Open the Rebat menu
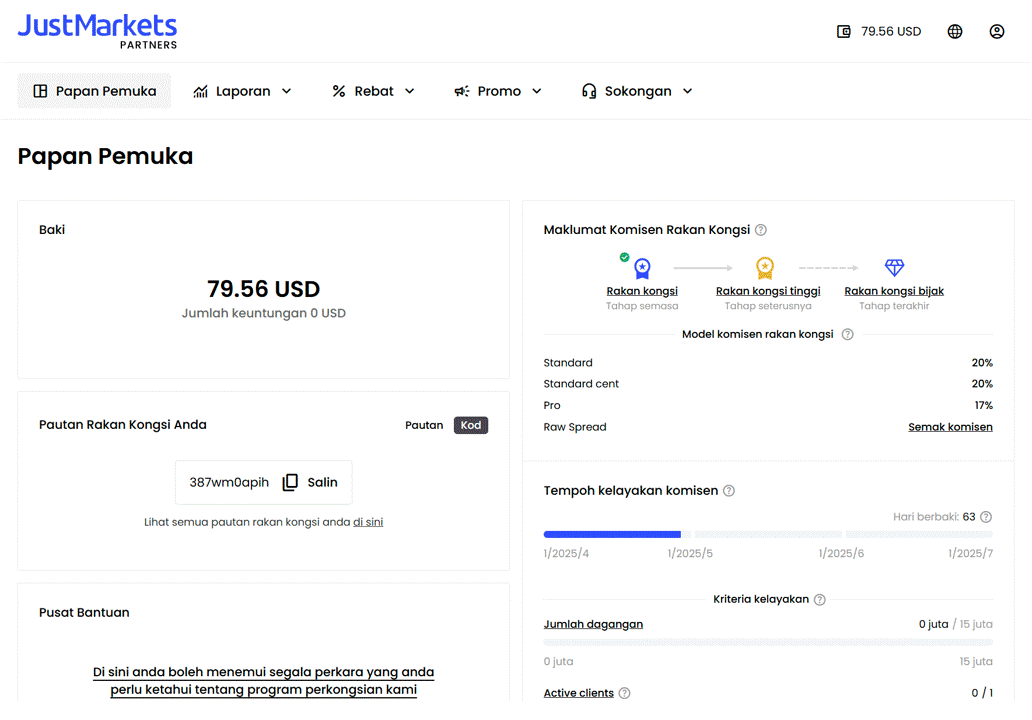This screenshot has width=1032, height=720. point(373,91)
